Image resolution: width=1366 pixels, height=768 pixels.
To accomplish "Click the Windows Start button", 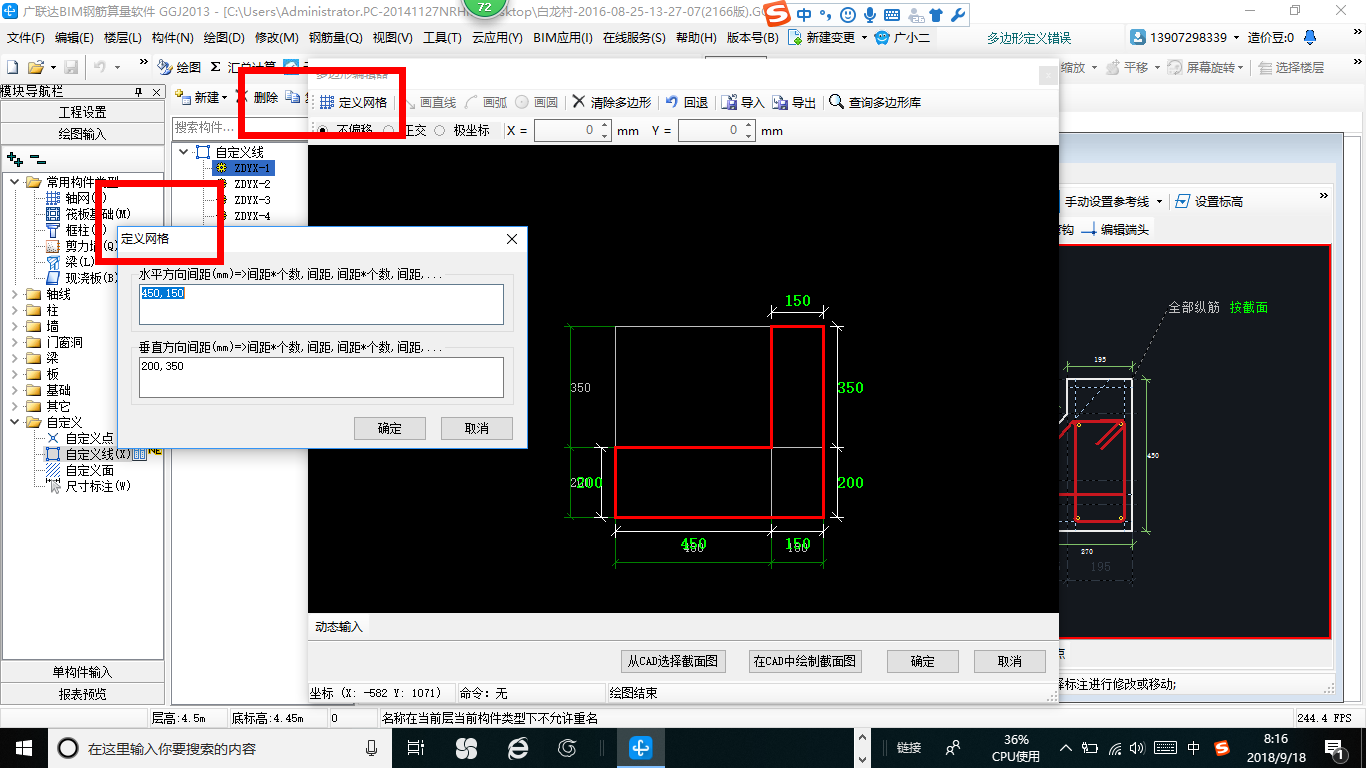I will 22,747.
